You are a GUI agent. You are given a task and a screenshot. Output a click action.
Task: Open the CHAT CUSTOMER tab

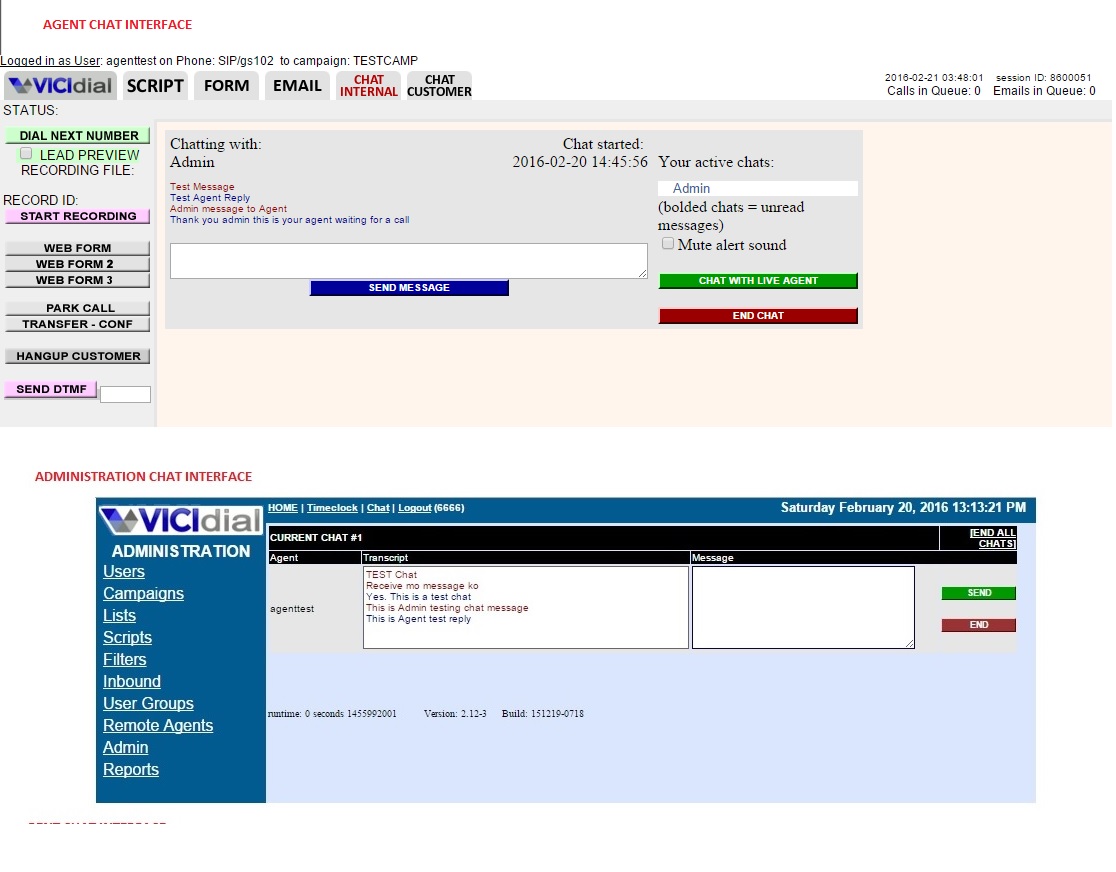(x=439, y=85)
